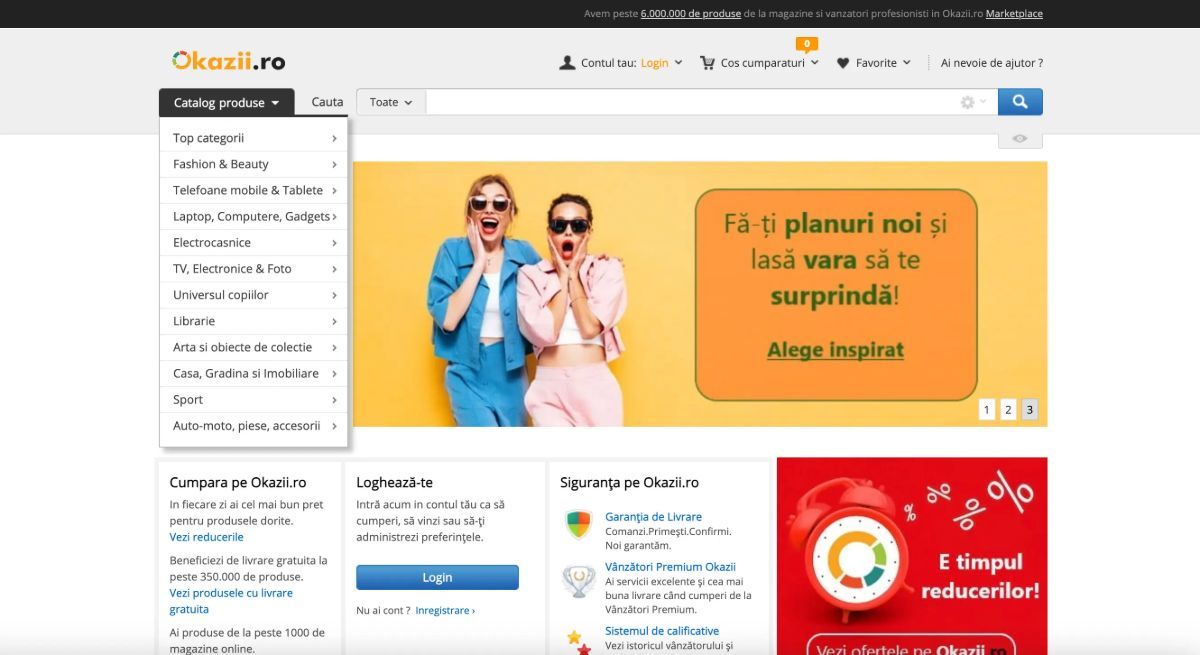This screenshot has height=655, width=1200.
Task: Expand Electrocasnice submenu arrow
Action: click(334, 243)
